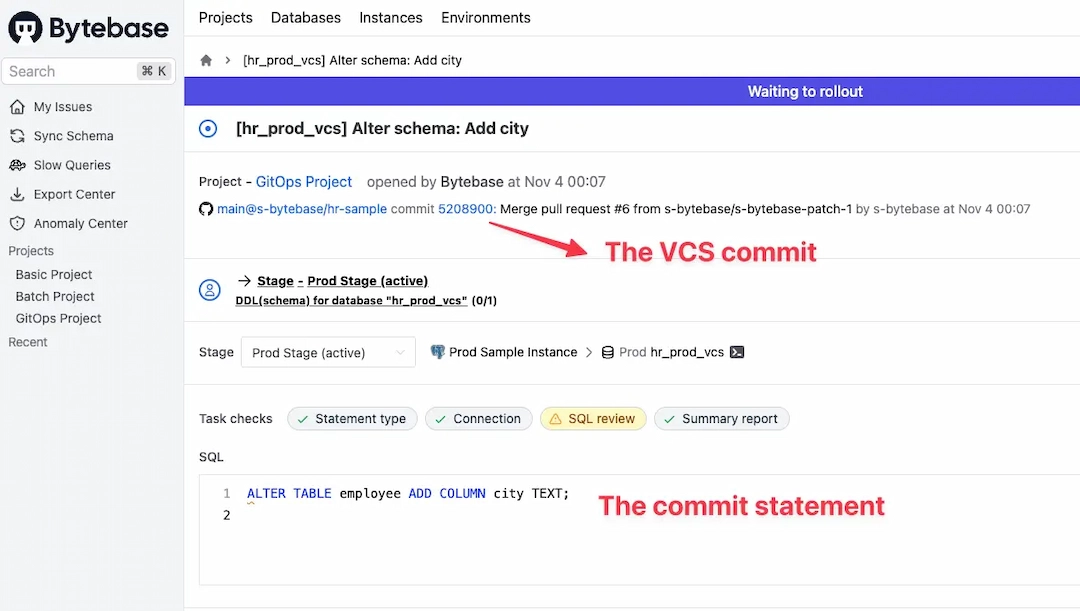Click the Prod Stage person avatar icon

tap(210, 290)
